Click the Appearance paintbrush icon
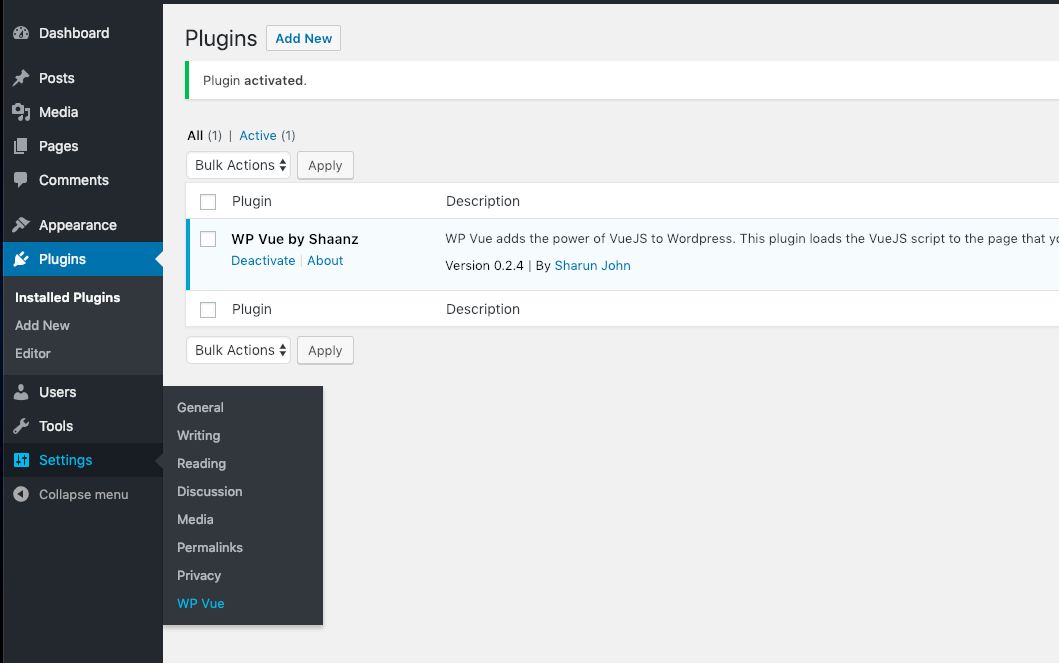 tap(21, 225)
